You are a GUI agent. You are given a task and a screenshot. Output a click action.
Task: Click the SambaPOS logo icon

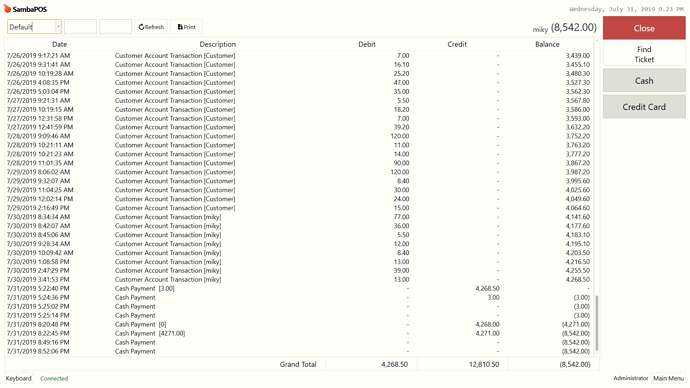7,9
